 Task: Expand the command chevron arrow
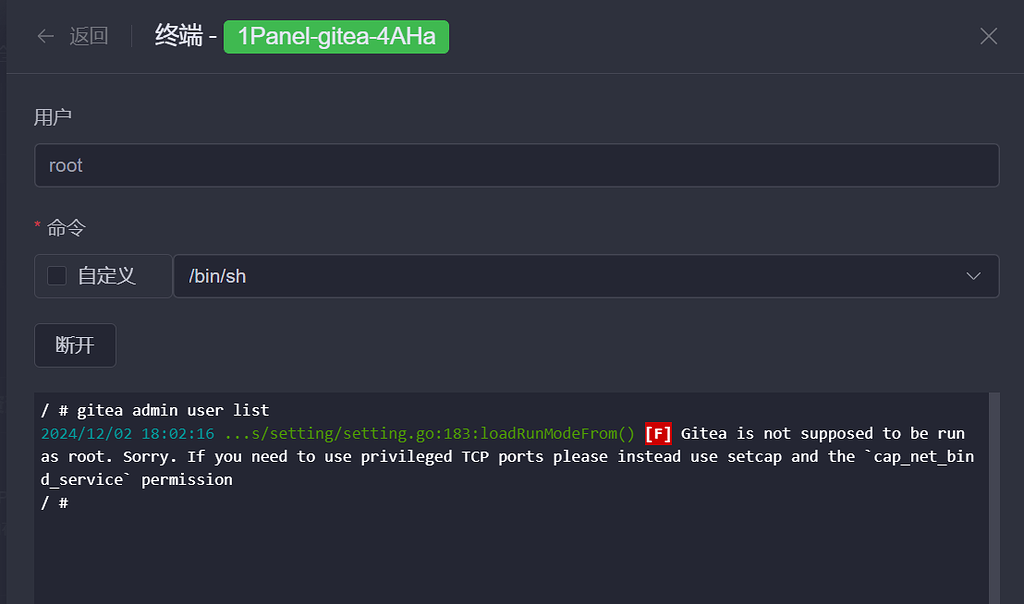point(973,276)
